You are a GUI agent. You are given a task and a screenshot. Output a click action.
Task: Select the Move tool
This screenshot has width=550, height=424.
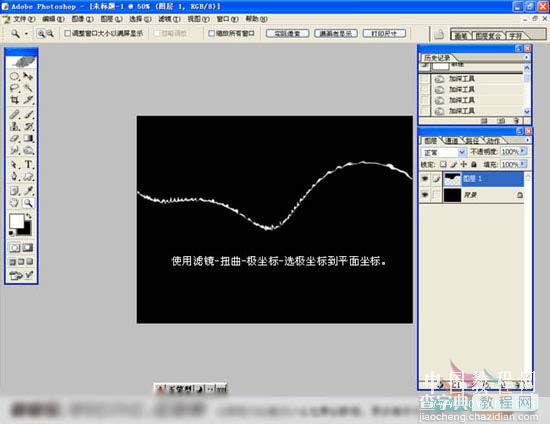[28, 76]
